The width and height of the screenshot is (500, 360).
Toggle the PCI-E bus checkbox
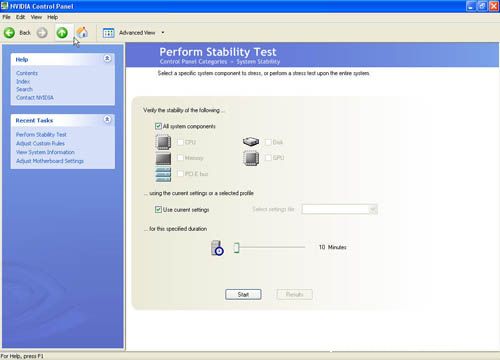point(180,174)
